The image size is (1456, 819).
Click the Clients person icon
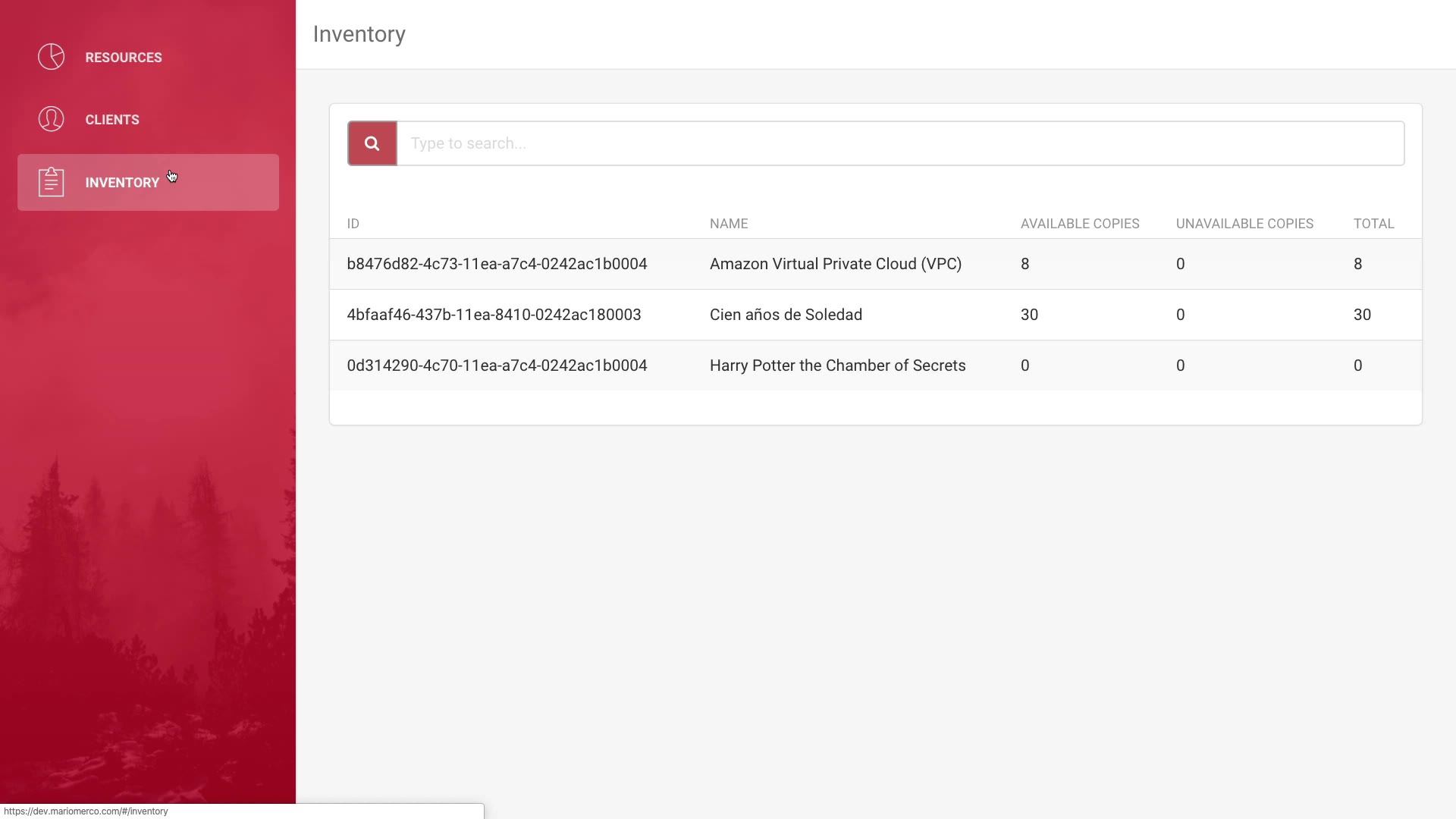tap(51, 119)
